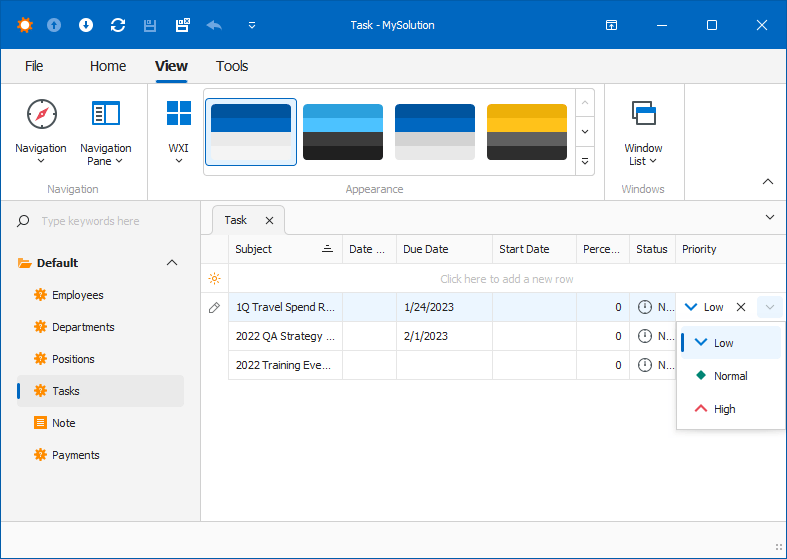Choose Low in the priority dropdown list
This screenshot has width=787, height=559.
tap(731, 343)
